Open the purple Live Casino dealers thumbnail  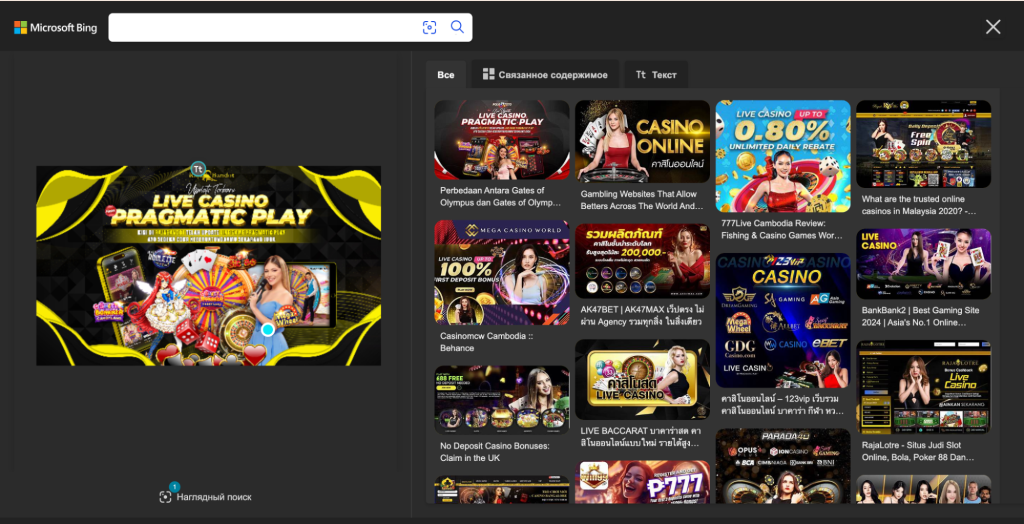click(923, 264)
